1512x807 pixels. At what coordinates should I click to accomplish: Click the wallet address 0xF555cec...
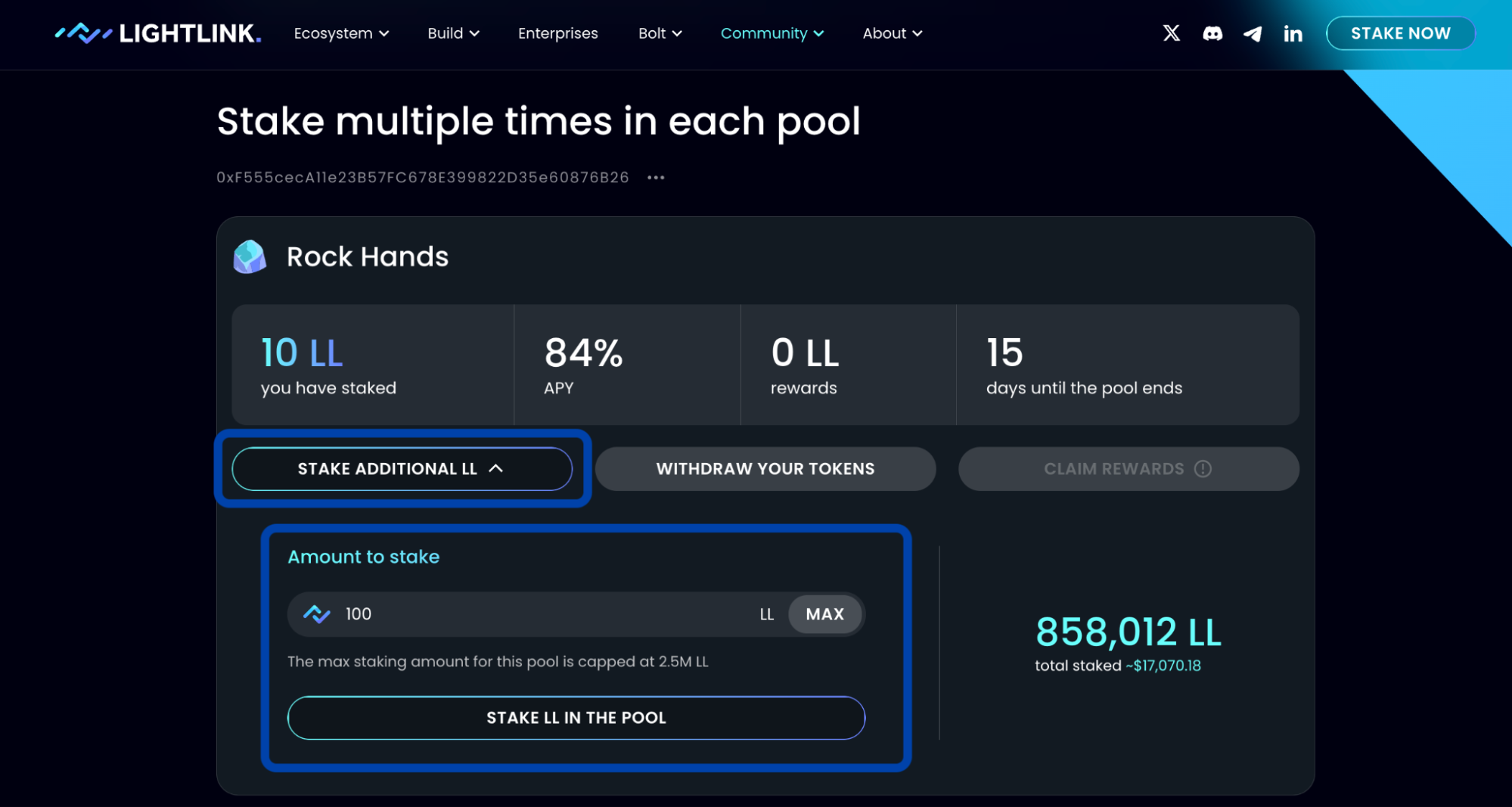423,178
